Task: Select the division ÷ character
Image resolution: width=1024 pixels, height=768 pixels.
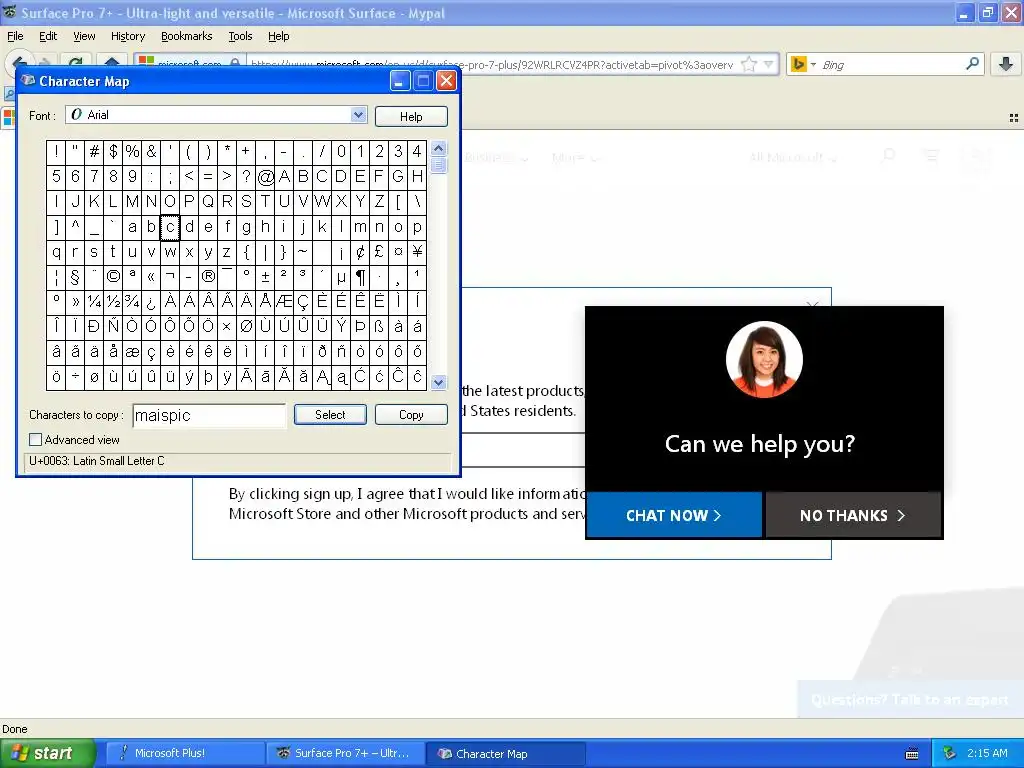Action: point(75,377)
